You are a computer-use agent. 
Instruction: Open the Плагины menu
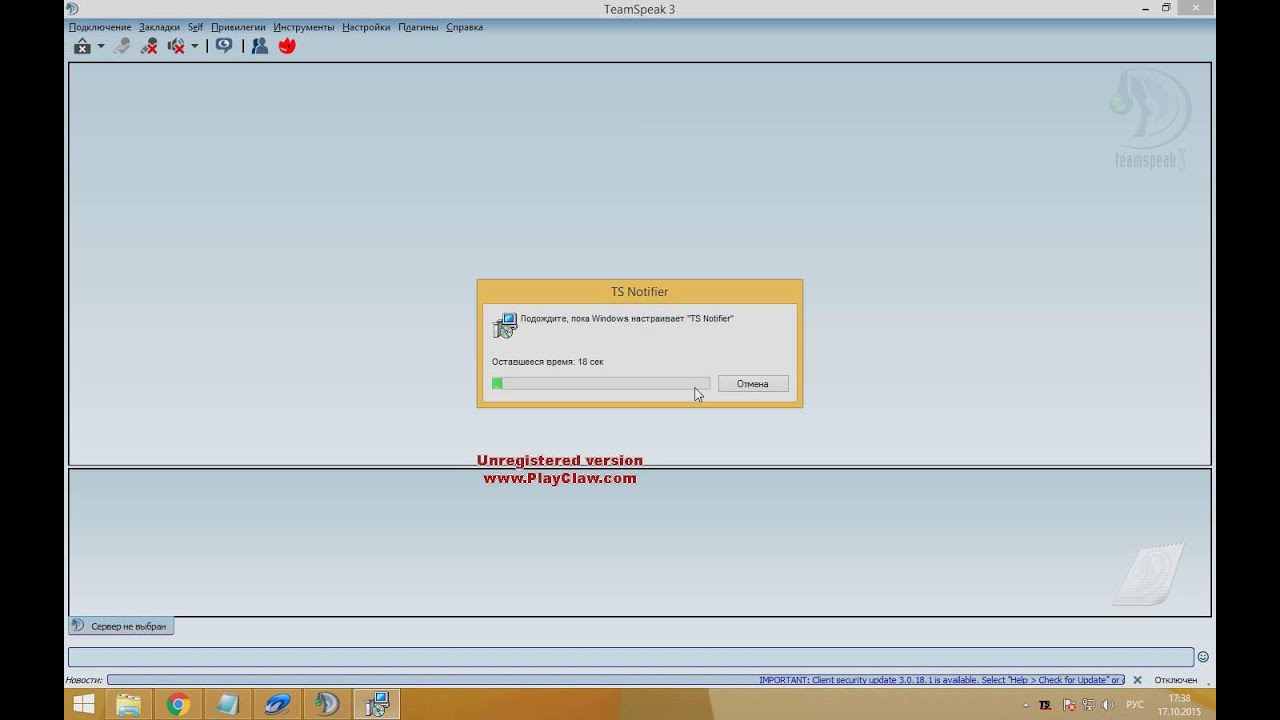tap(418, 27)
